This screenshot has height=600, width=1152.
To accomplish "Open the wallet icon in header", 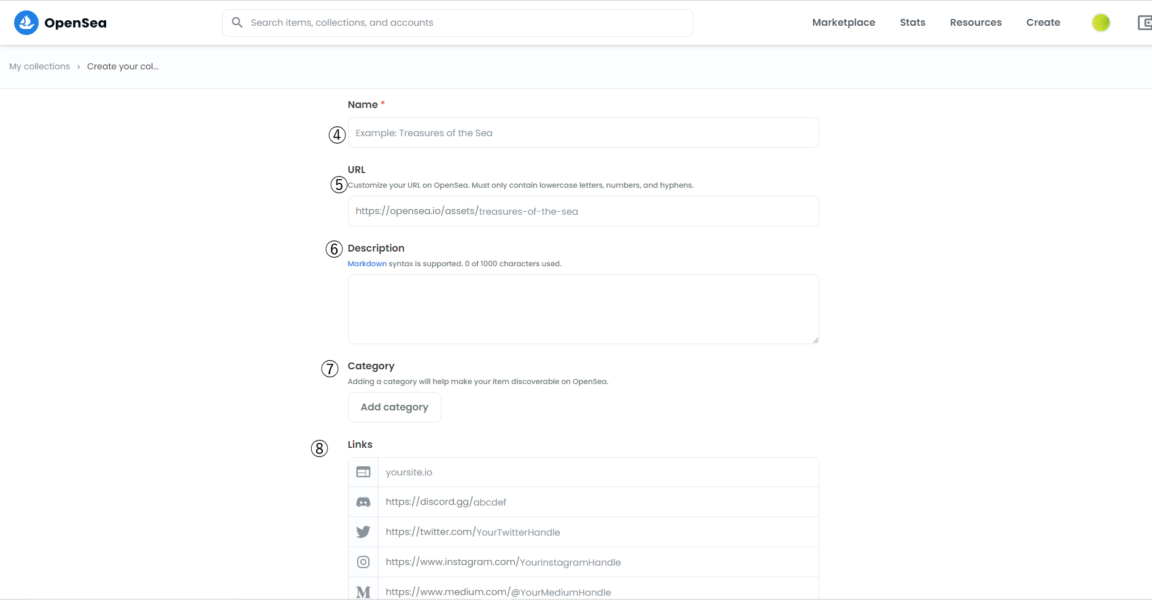I will 1145,23.
